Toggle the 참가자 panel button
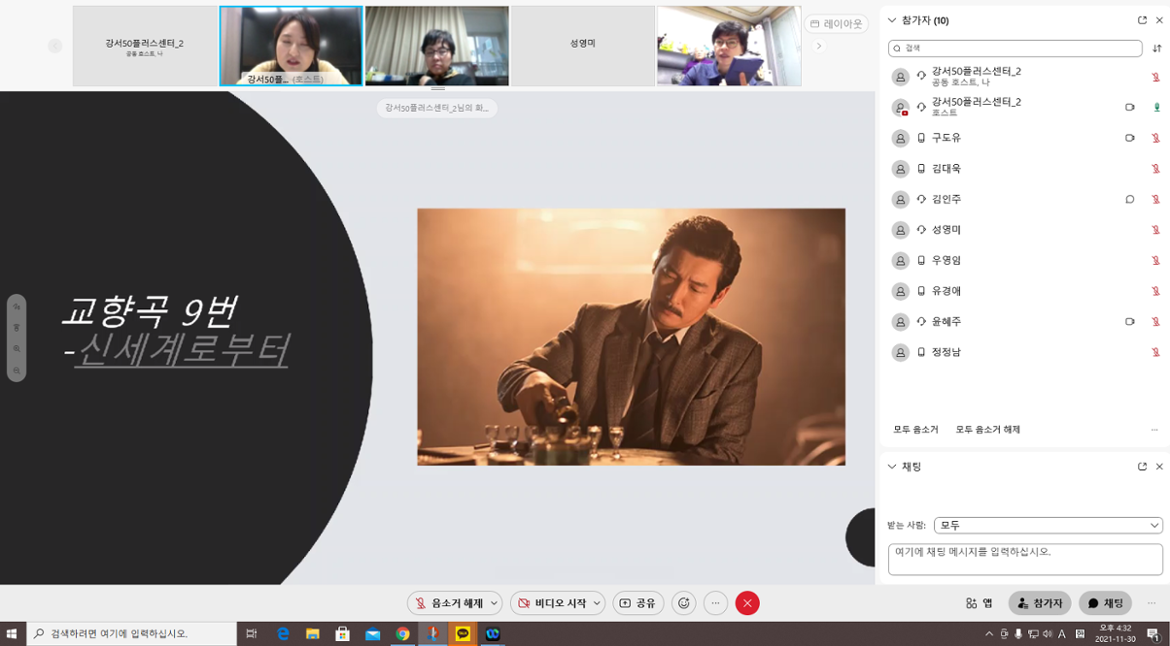 pyautogui.click(x=1039, y=603)
